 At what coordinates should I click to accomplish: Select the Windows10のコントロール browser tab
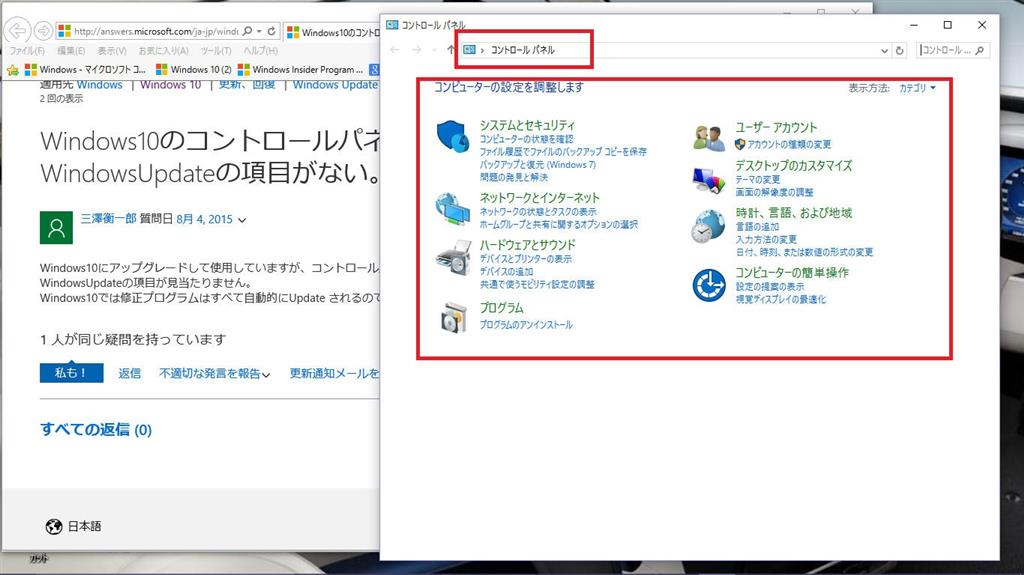(332, 32)
